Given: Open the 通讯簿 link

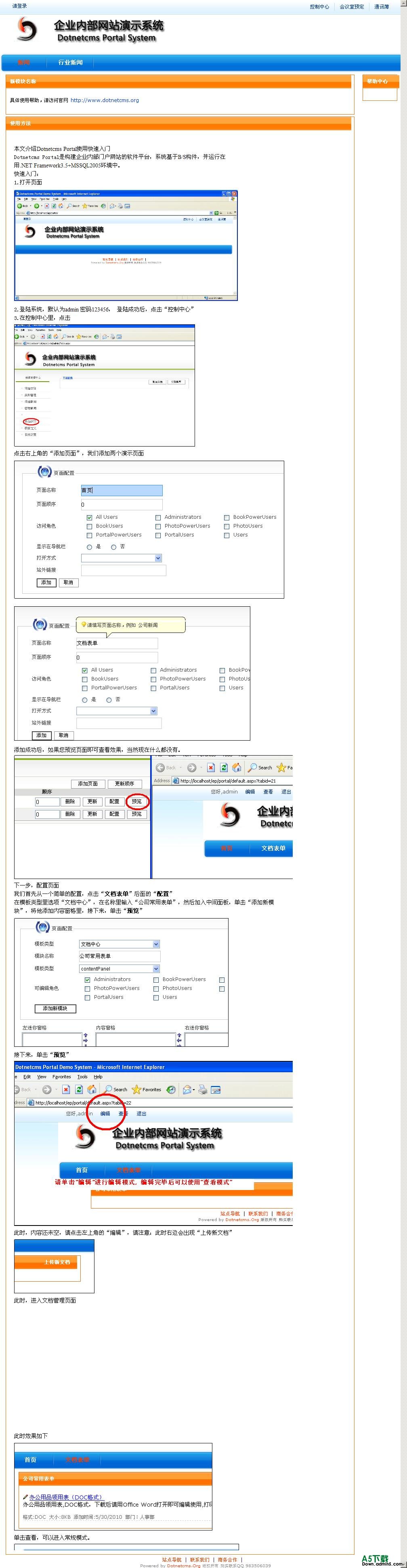Looking at the screenshot, I should (382, 7).
